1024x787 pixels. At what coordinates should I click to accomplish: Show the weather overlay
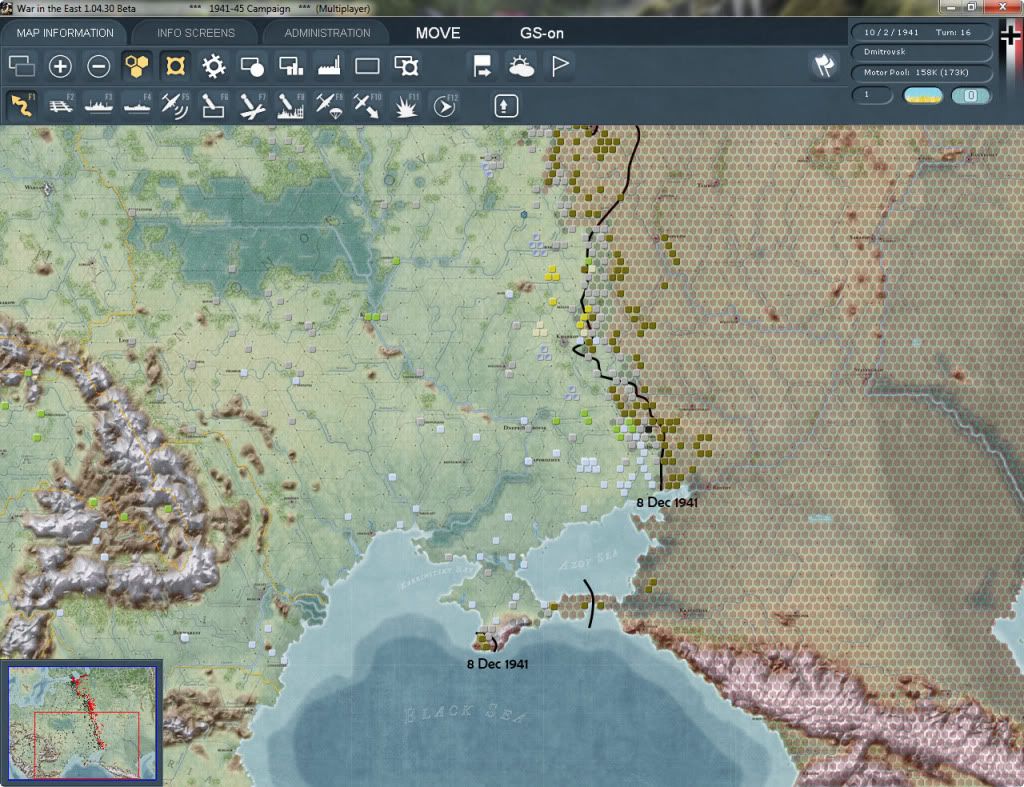point(520,66)
